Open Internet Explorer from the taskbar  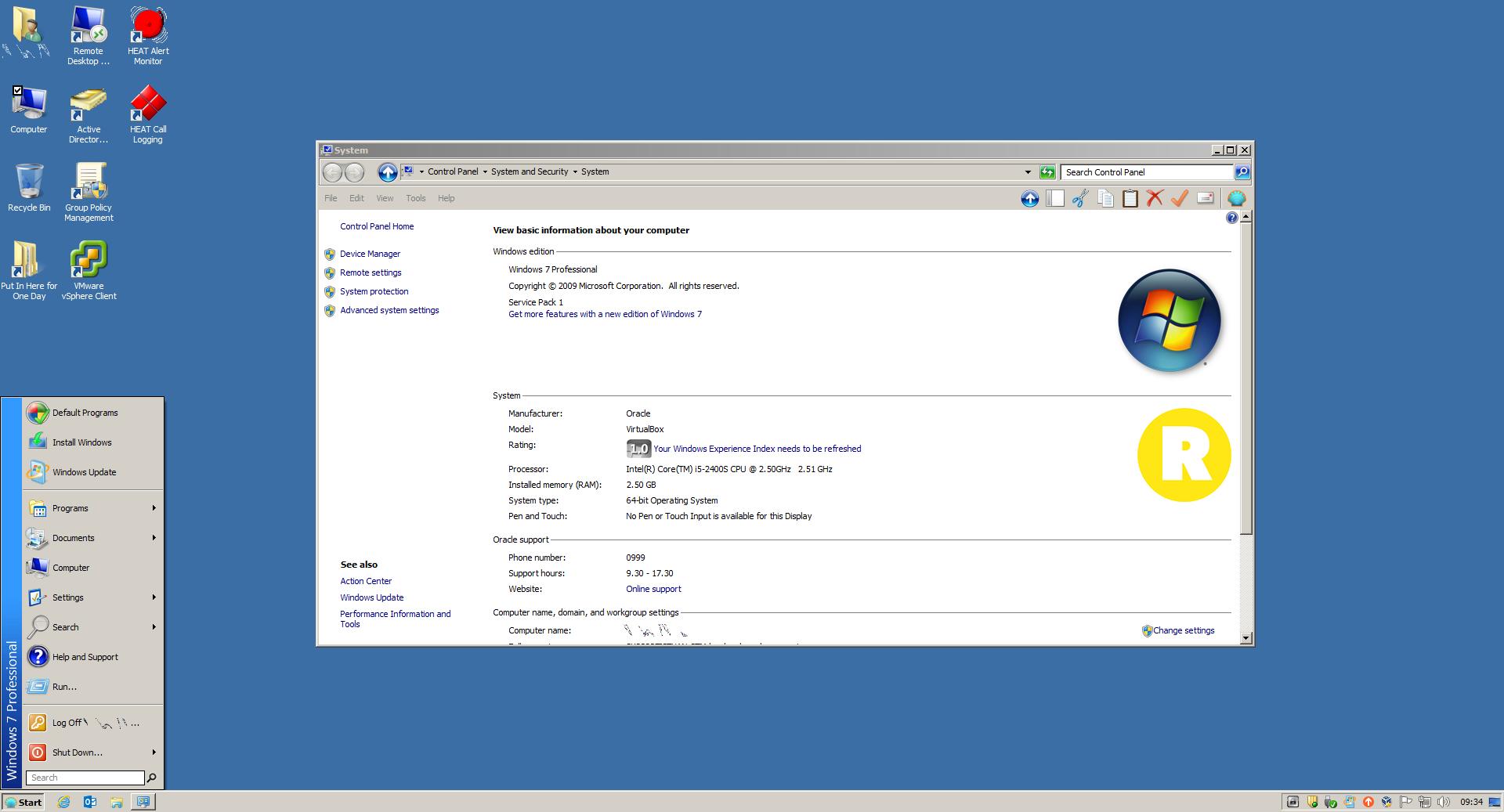[x=63, y=802]
